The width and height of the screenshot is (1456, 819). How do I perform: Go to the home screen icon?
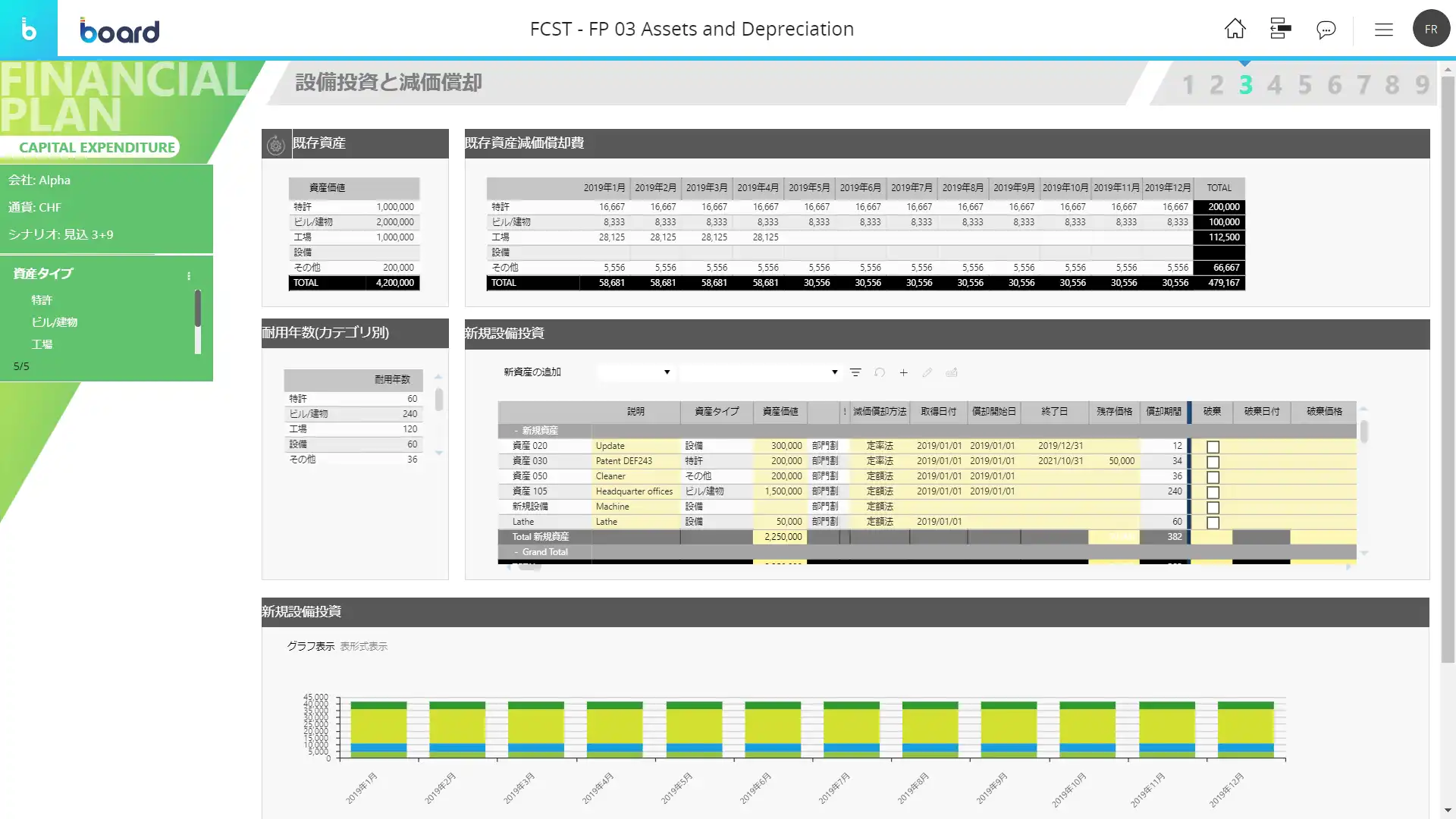(x=1235, y=29)
